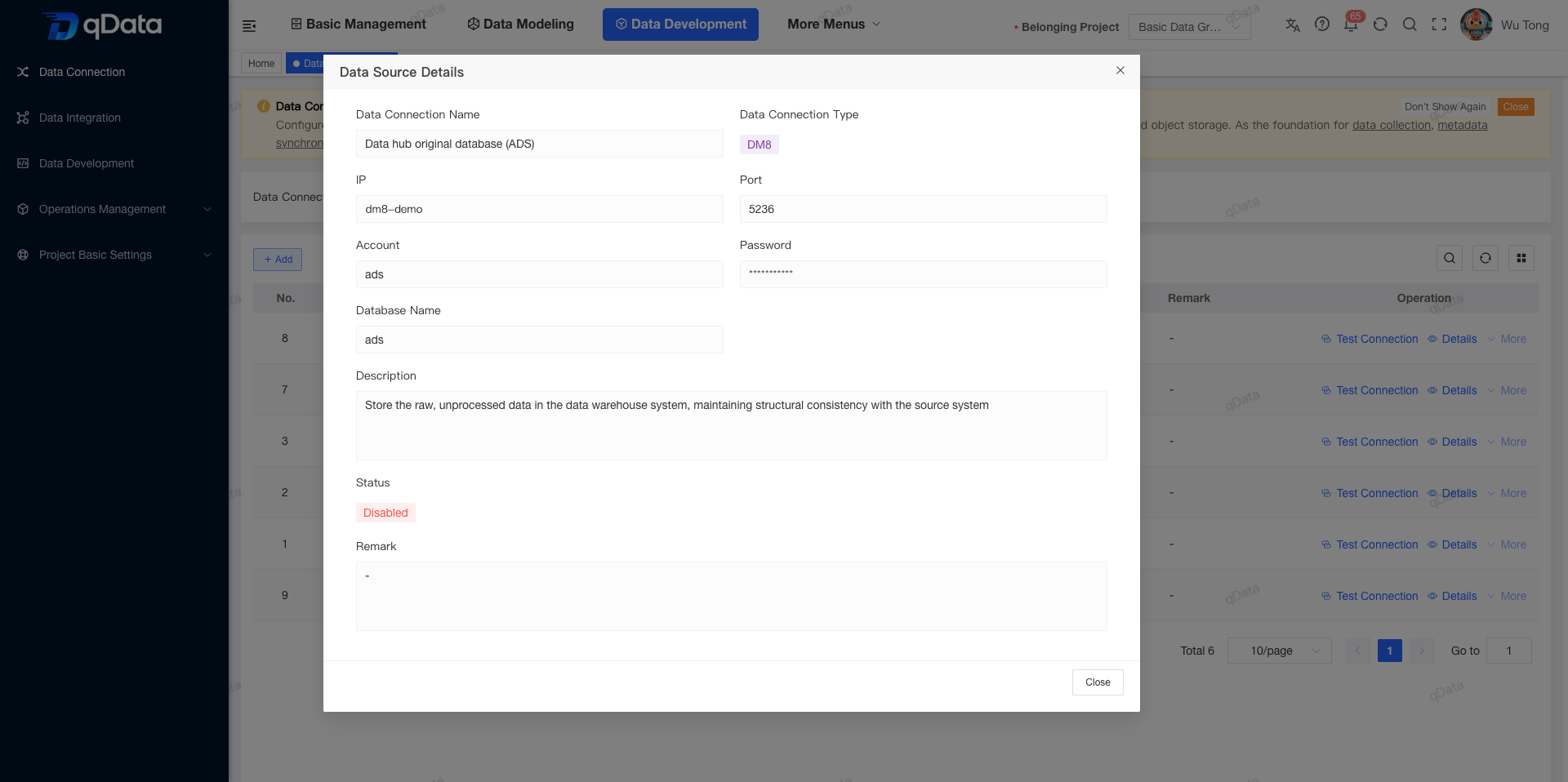This screenshot has height=782, width=1568.
Task: Open More options for row 2
Action: pos(1507,493)
